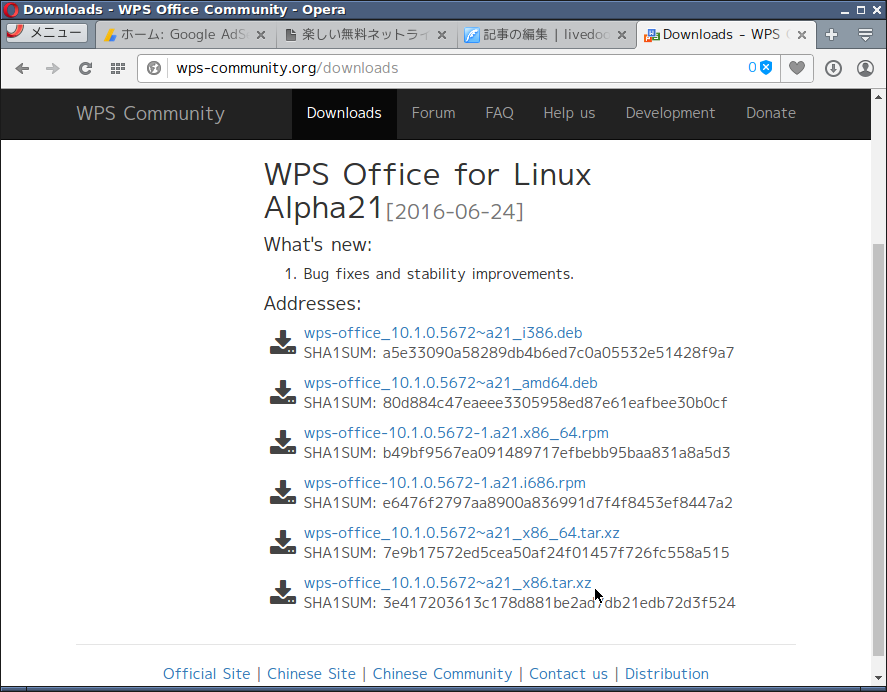Image resolution: width=887 pixels, height=692 pixels.
Task: Click download icon for amd64.deb
Action: [283, 392]
